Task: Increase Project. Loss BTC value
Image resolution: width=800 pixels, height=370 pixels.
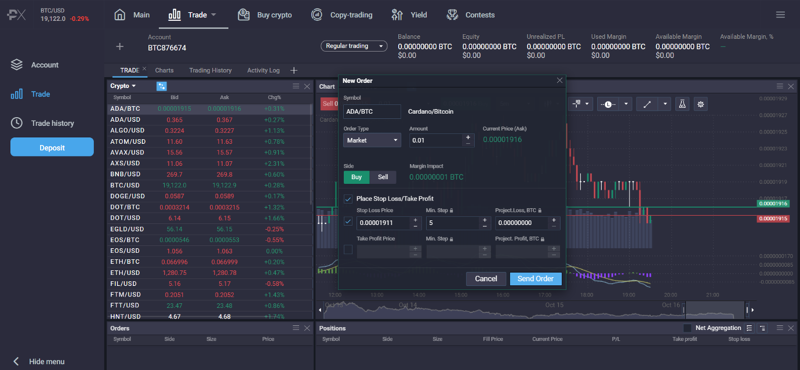Action: [554, 220]
